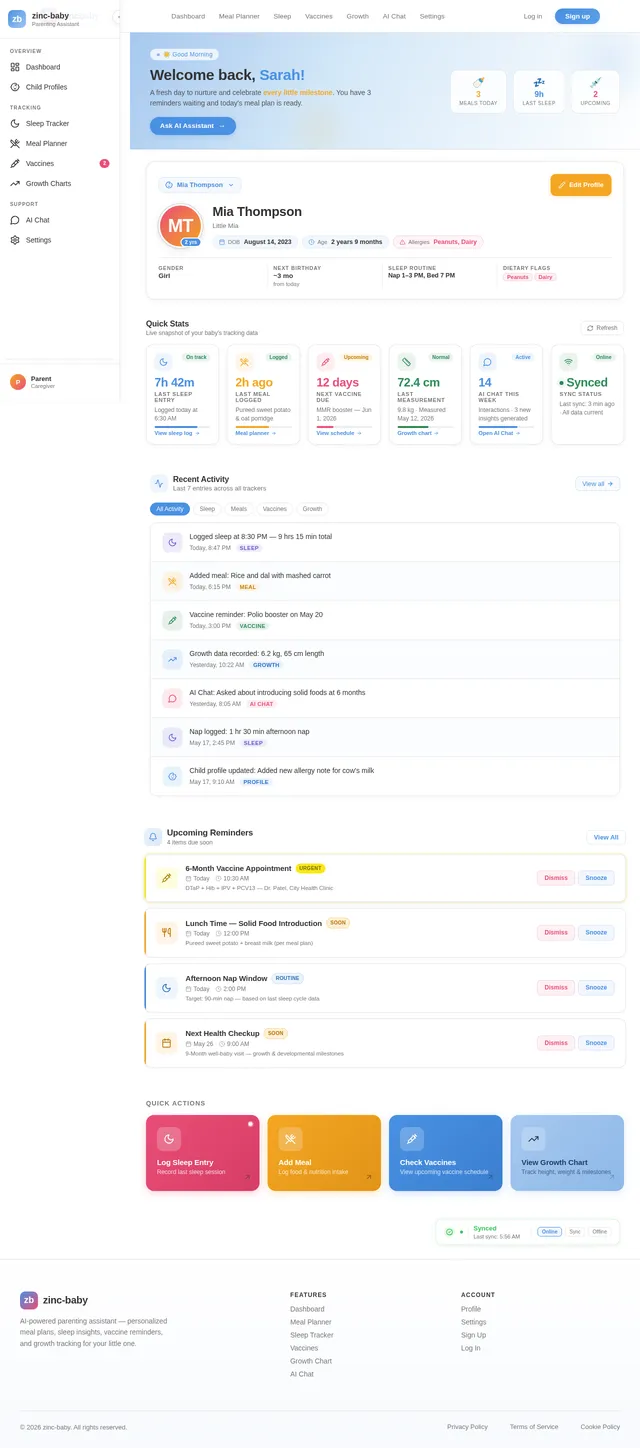Viewport: 640px width, 1448px height.
Task: Click the Log Sleep Entry moon icon
Action: tap(169, 1139)
